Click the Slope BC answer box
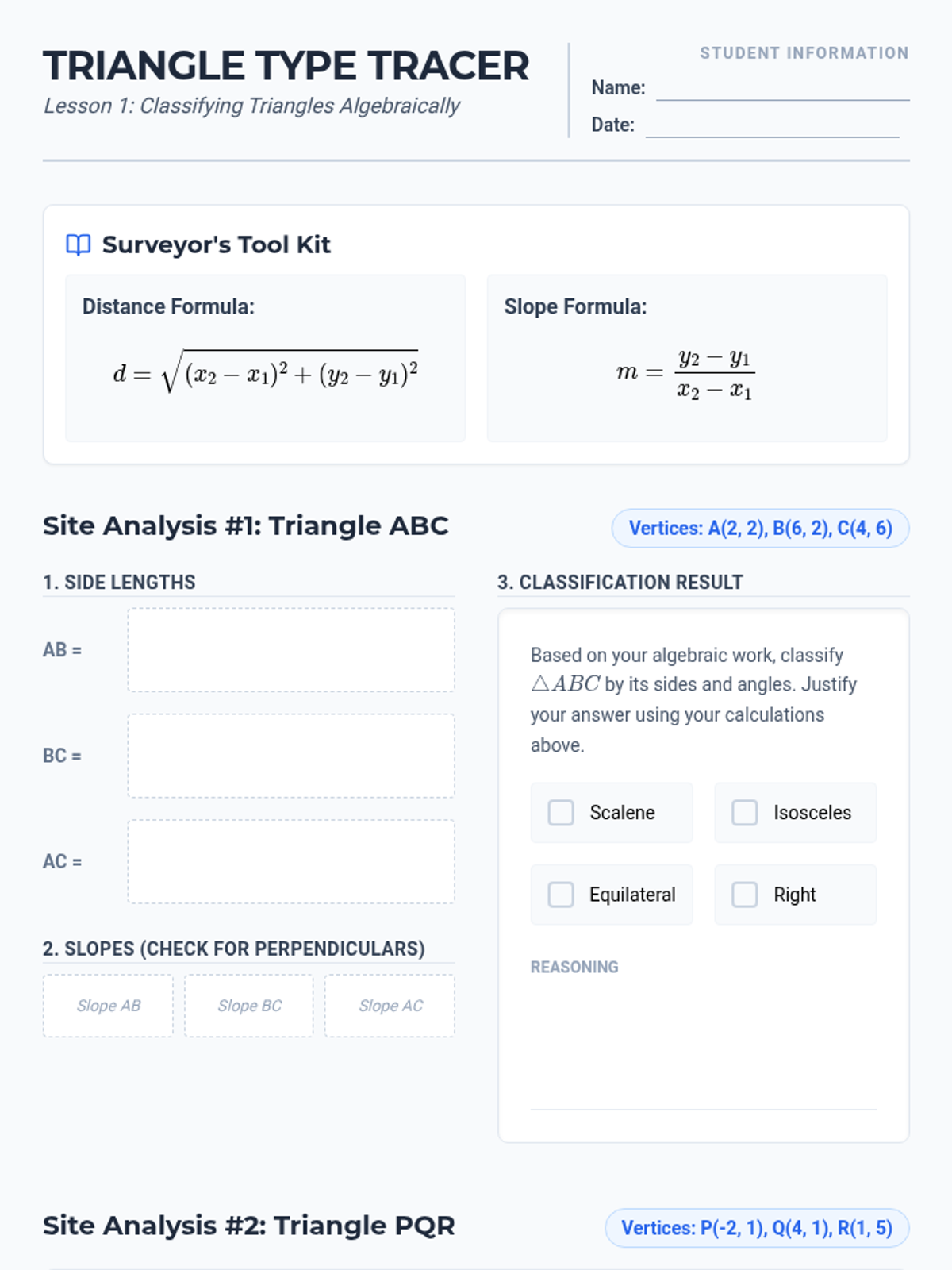Image resolution: width=952 pixels, height=1270 pixels. point(249,1006)
